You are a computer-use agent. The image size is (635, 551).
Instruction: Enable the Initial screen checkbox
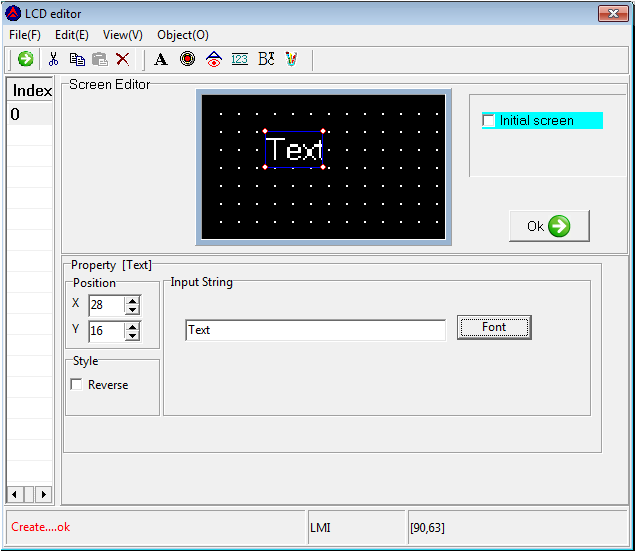pyautogui.click(x=489, y=121)
